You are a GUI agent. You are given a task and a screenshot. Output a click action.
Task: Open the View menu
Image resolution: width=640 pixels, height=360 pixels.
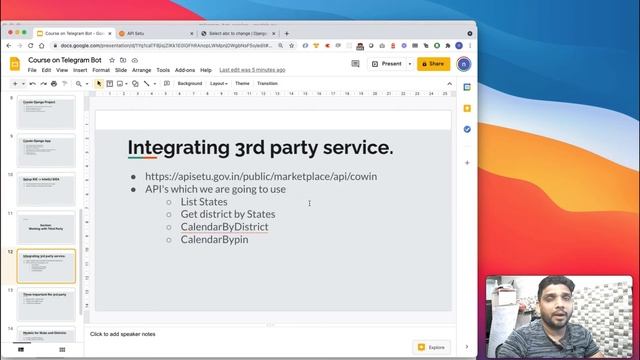(62, 70)
